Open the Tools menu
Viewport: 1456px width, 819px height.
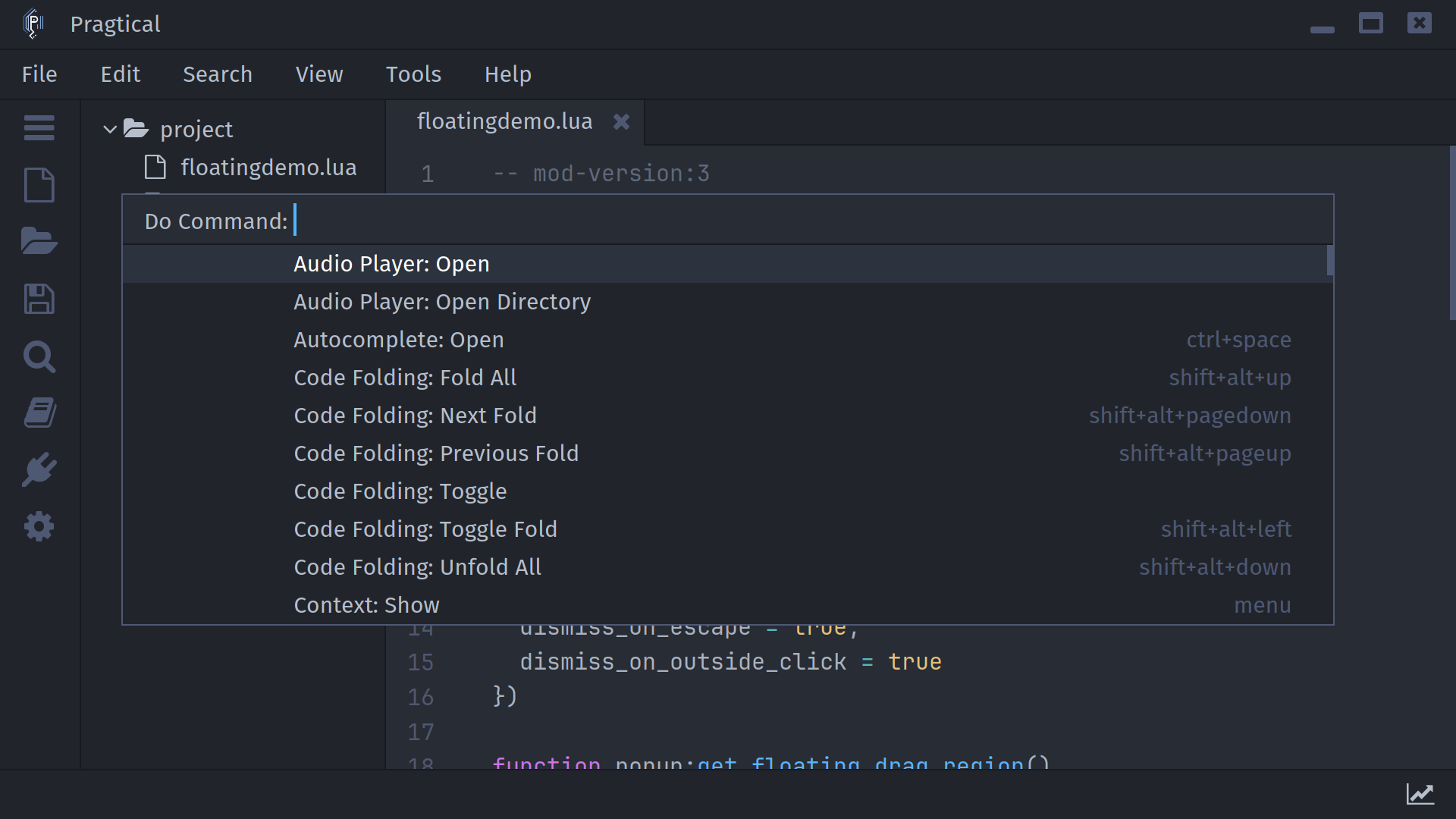coord(413,74)
